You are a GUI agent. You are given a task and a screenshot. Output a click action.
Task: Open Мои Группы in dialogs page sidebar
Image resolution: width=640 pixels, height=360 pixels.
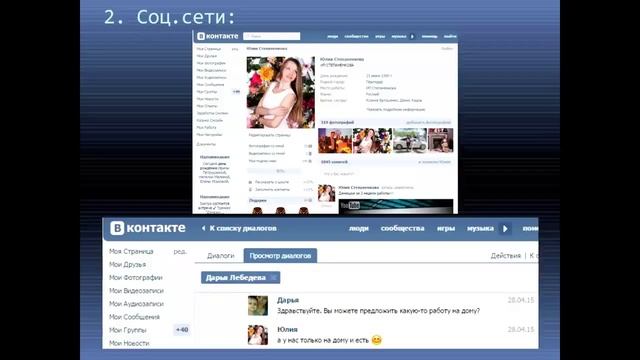127,330
